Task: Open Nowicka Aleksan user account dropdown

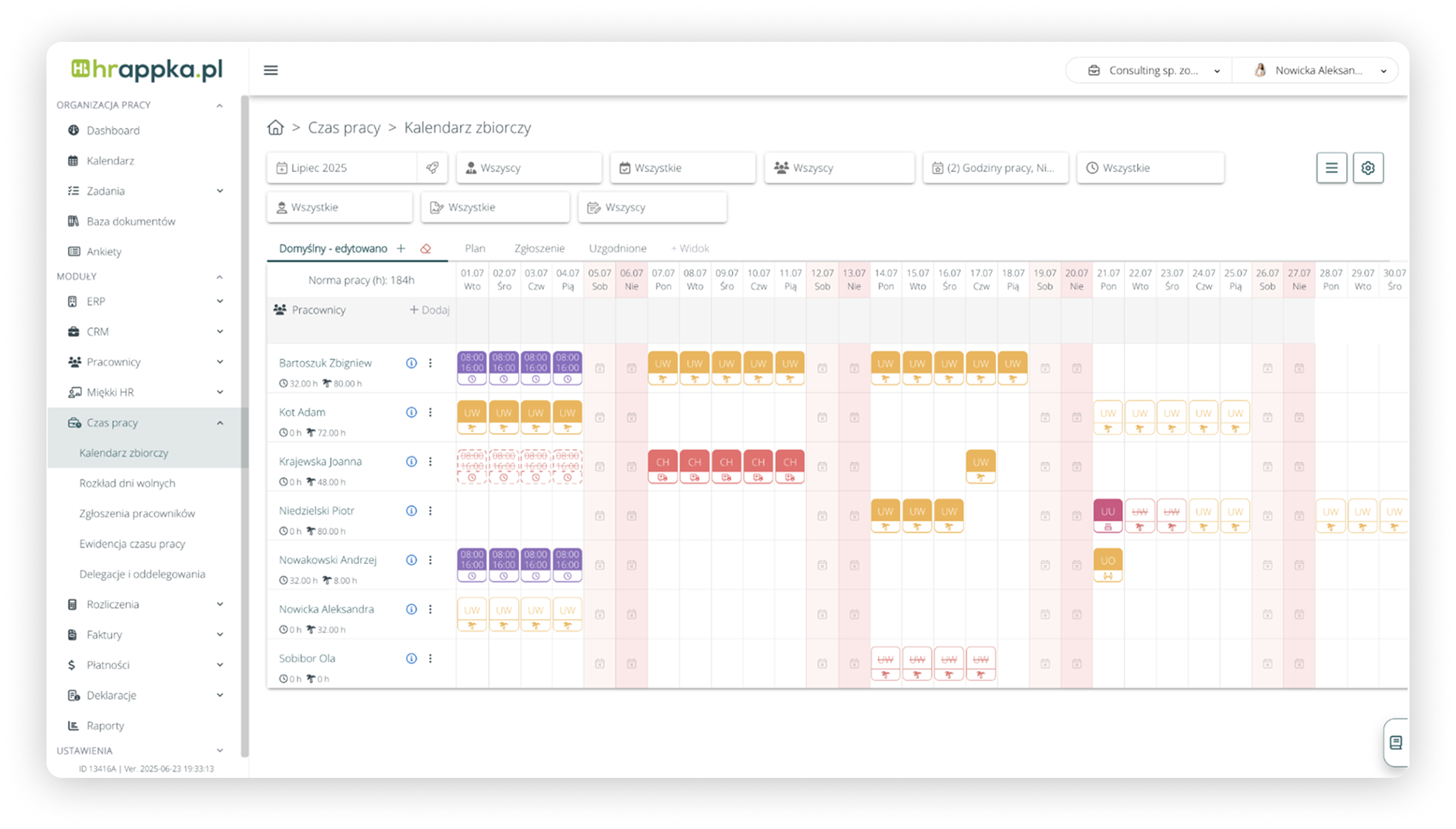Action: 1319,71
